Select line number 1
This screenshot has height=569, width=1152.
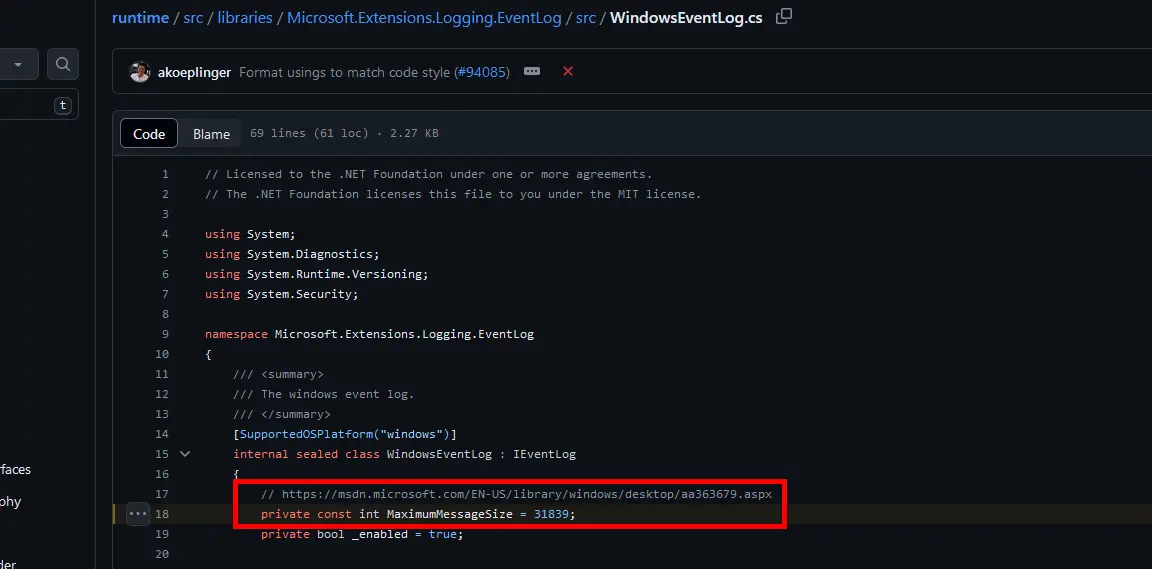(x=165, y=174)
